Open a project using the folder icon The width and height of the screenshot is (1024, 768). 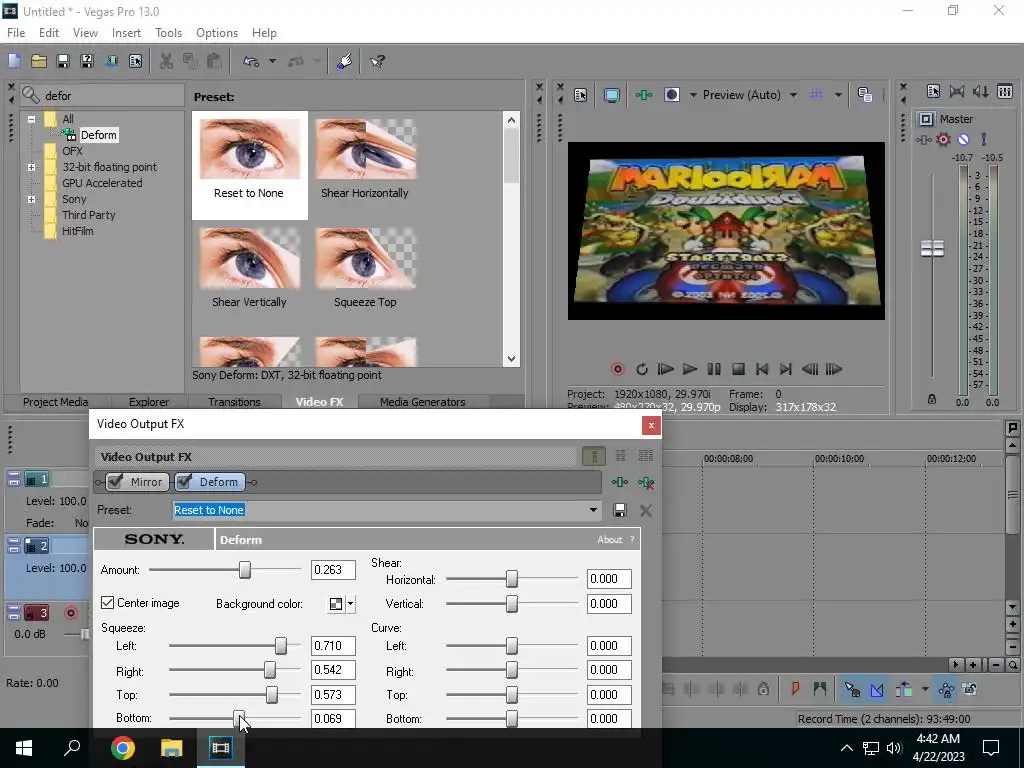(39, 61)
